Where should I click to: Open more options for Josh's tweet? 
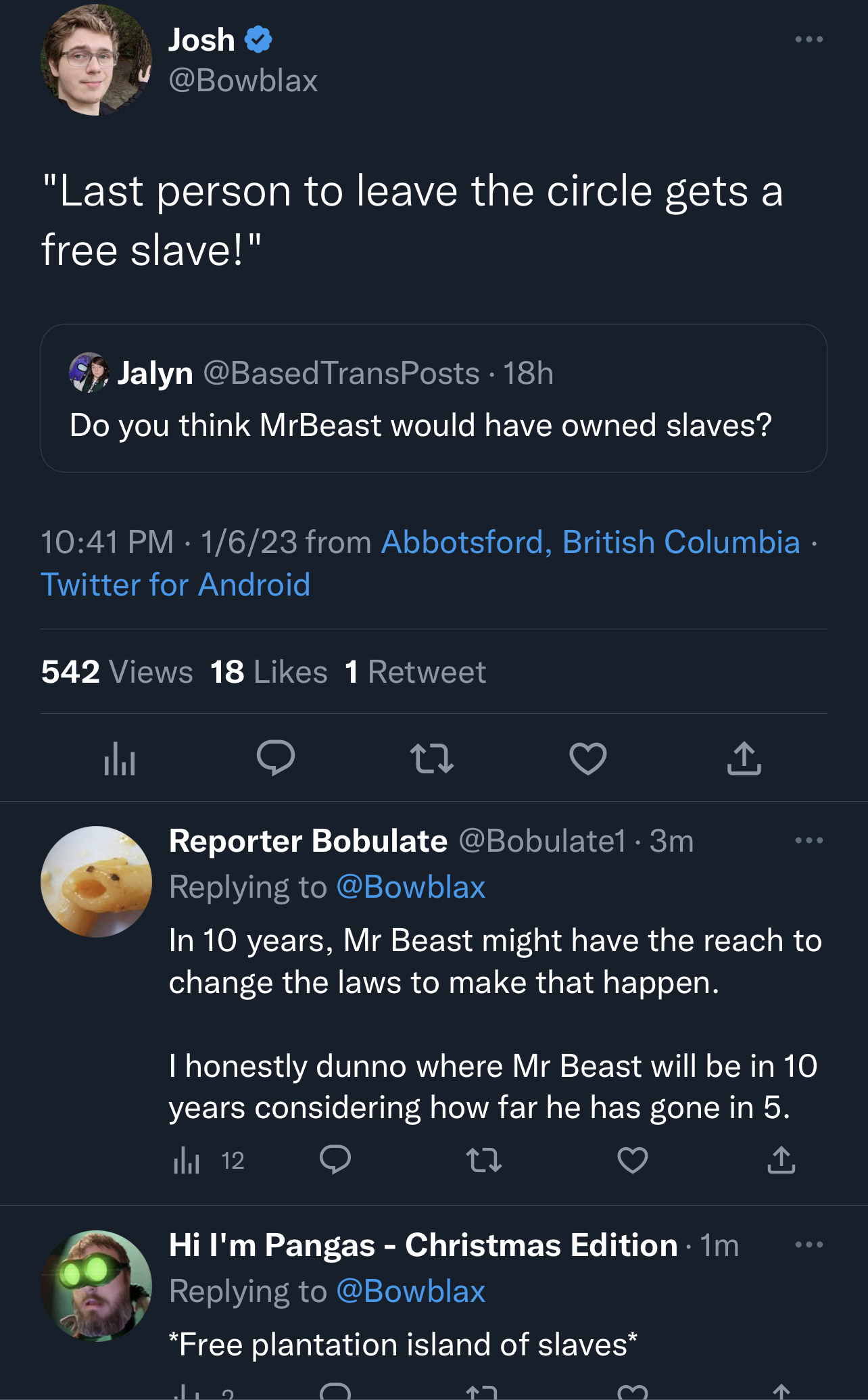[809, 39]
